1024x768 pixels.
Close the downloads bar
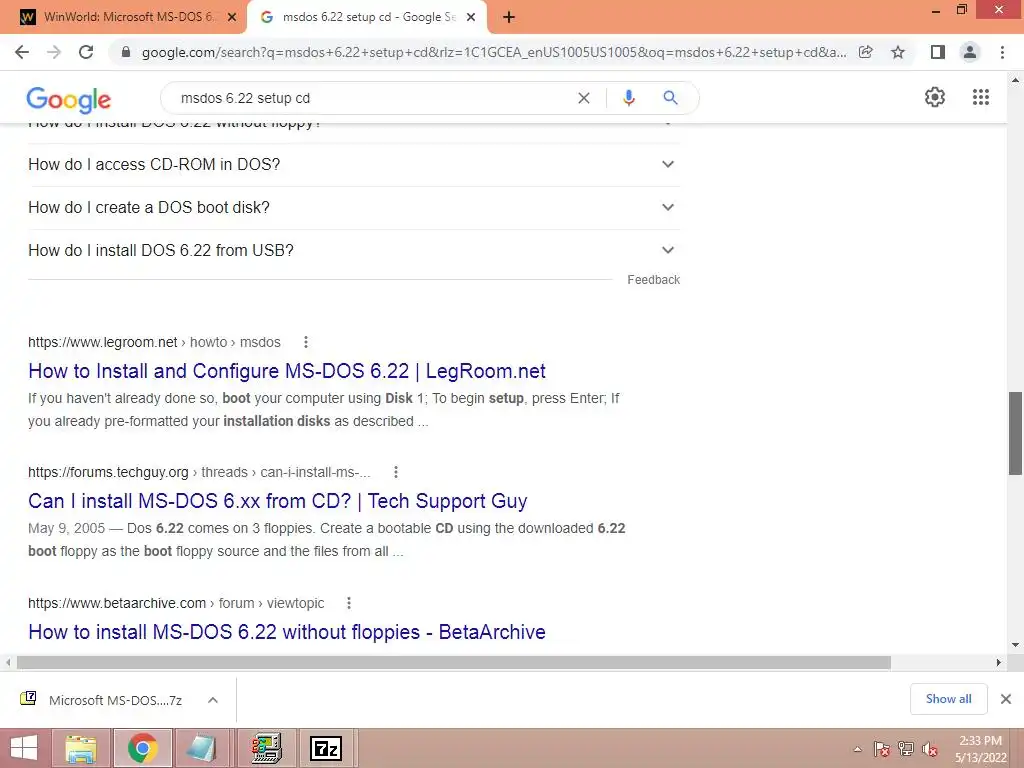click(x=1006, y=699)
